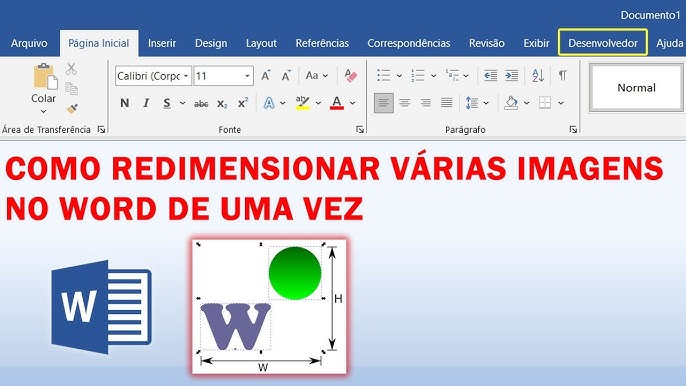Expand the font color dropdown arrow
This screenshot has height=386, width=686.
353,103
